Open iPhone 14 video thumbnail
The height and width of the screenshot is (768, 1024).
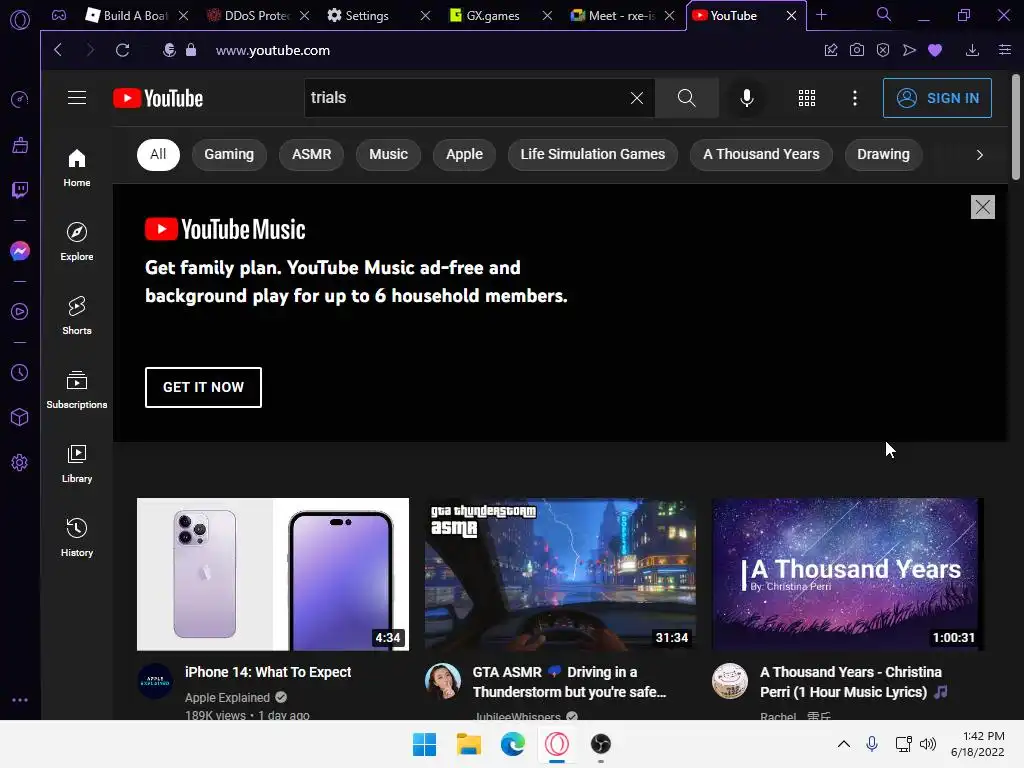pyautogui.click(x=273, y=574)
